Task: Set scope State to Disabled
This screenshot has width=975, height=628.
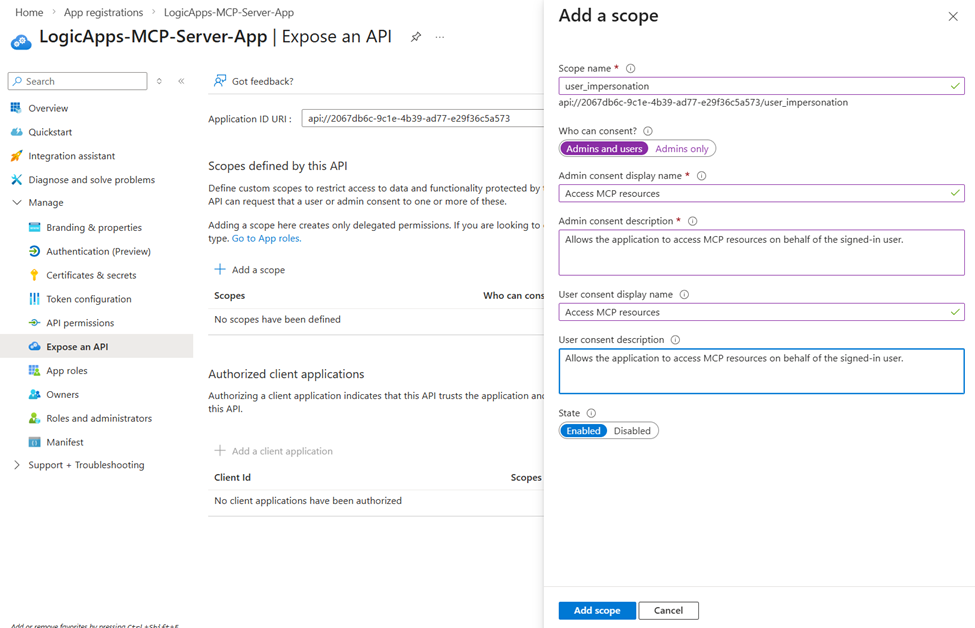Action: coord(632,431)
